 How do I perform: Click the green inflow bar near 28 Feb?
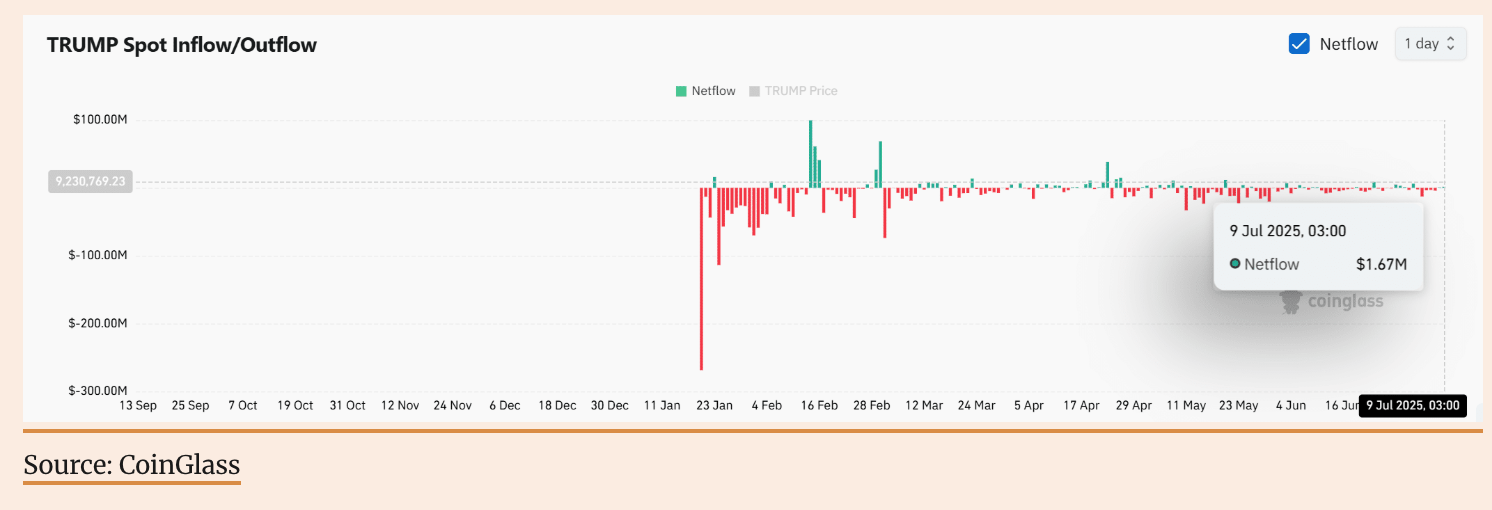(x=880, y=164)
